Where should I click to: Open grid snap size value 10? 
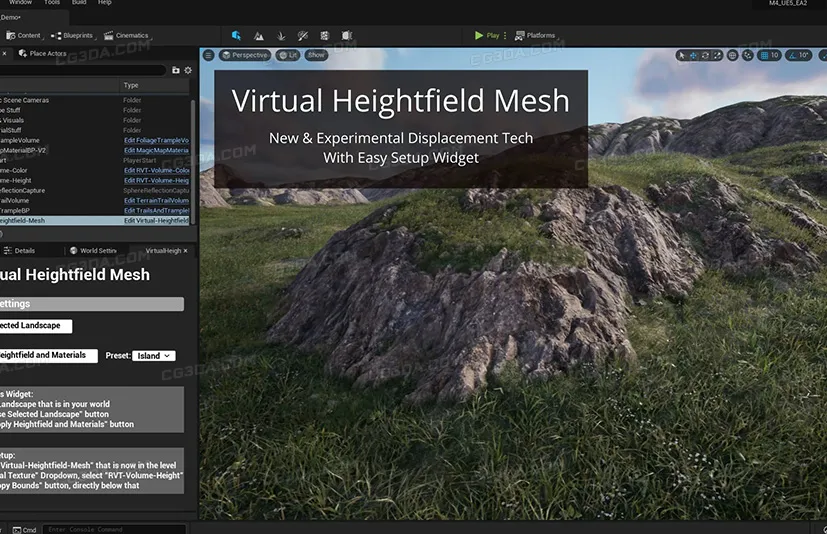click(x=775, y=55)
